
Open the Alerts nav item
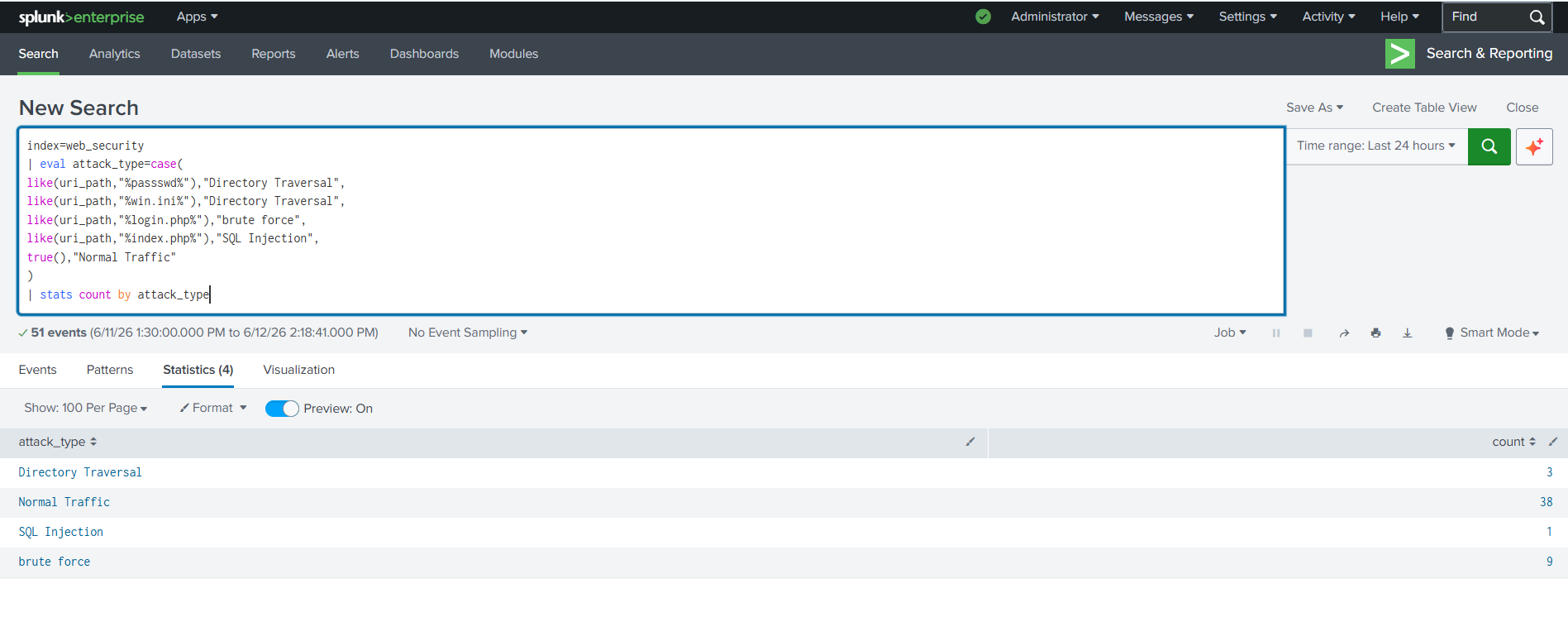click(x=342, y=54)
